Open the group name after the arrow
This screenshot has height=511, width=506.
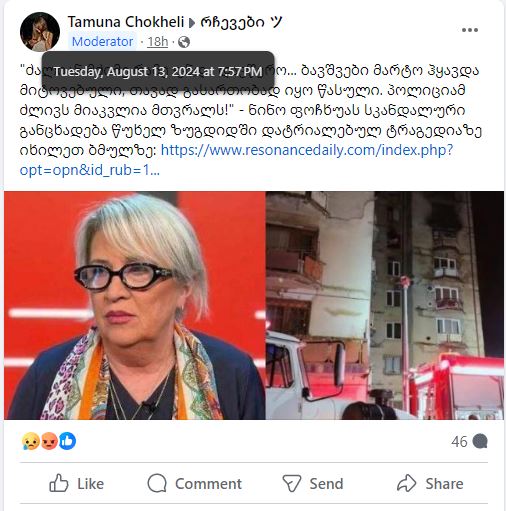241,22
